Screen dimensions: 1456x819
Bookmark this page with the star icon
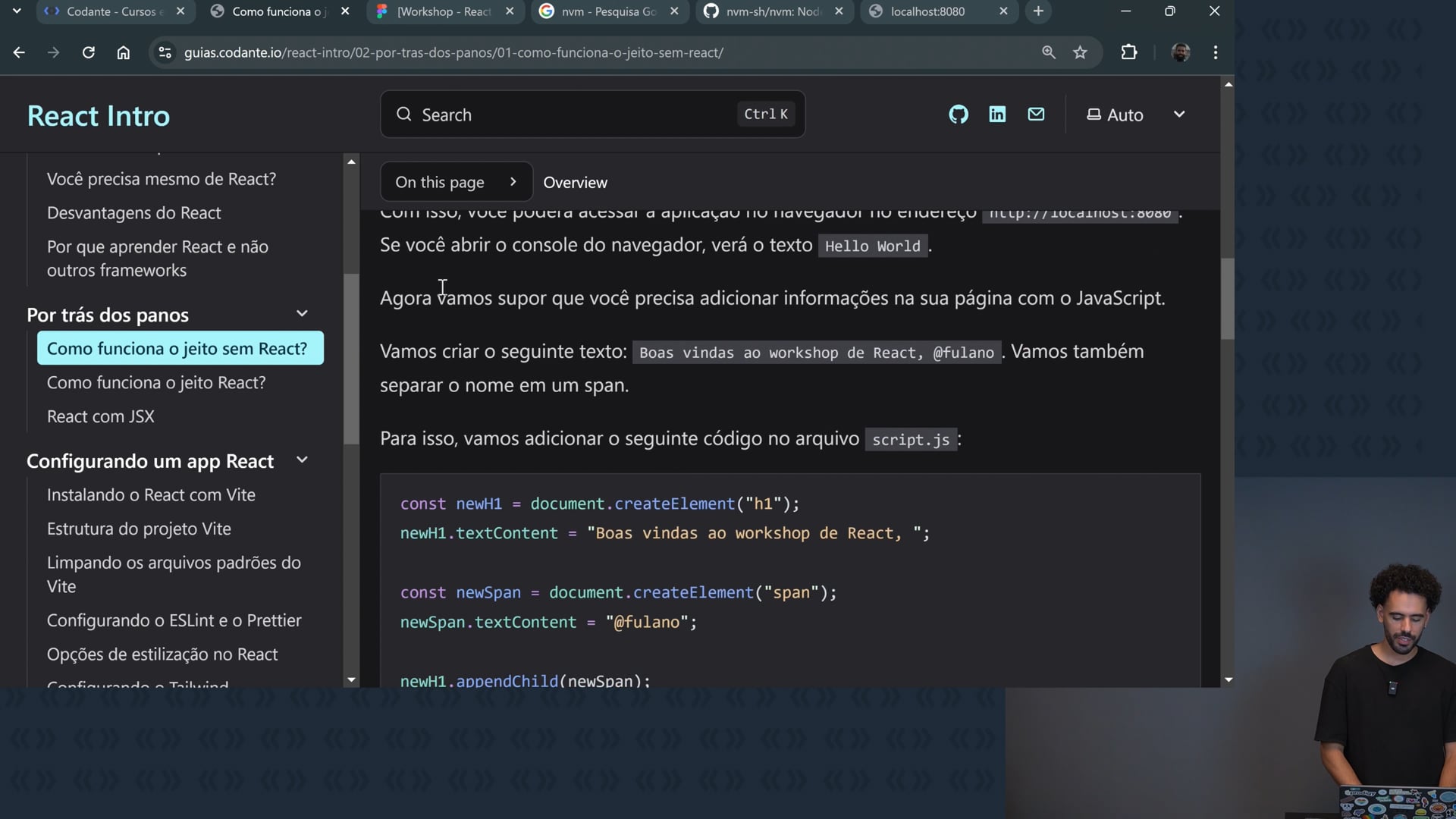(1081, 52)
